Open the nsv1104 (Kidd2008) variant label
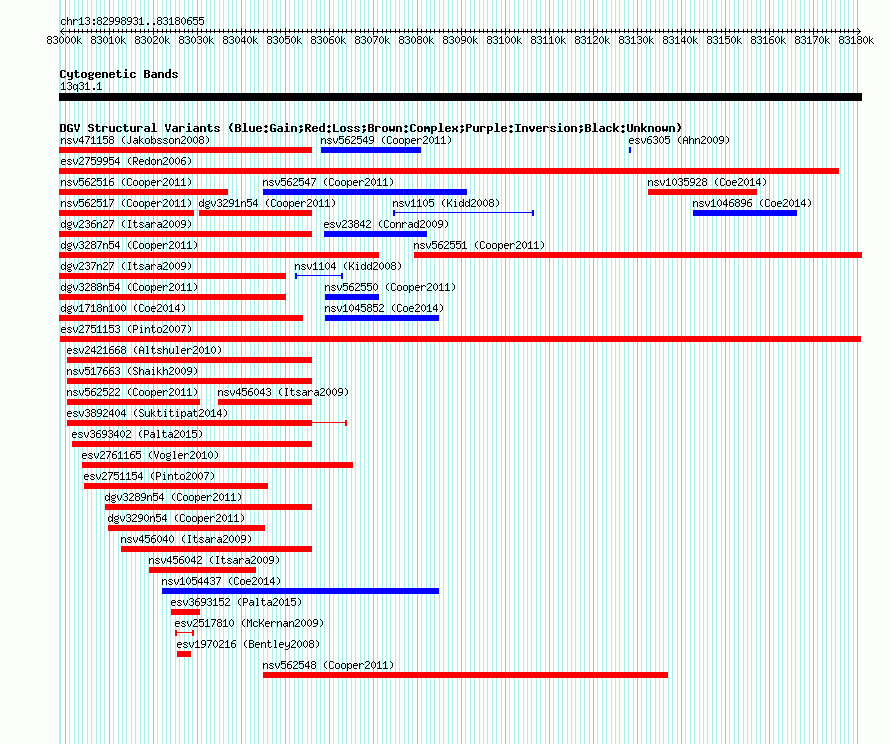 348,266
